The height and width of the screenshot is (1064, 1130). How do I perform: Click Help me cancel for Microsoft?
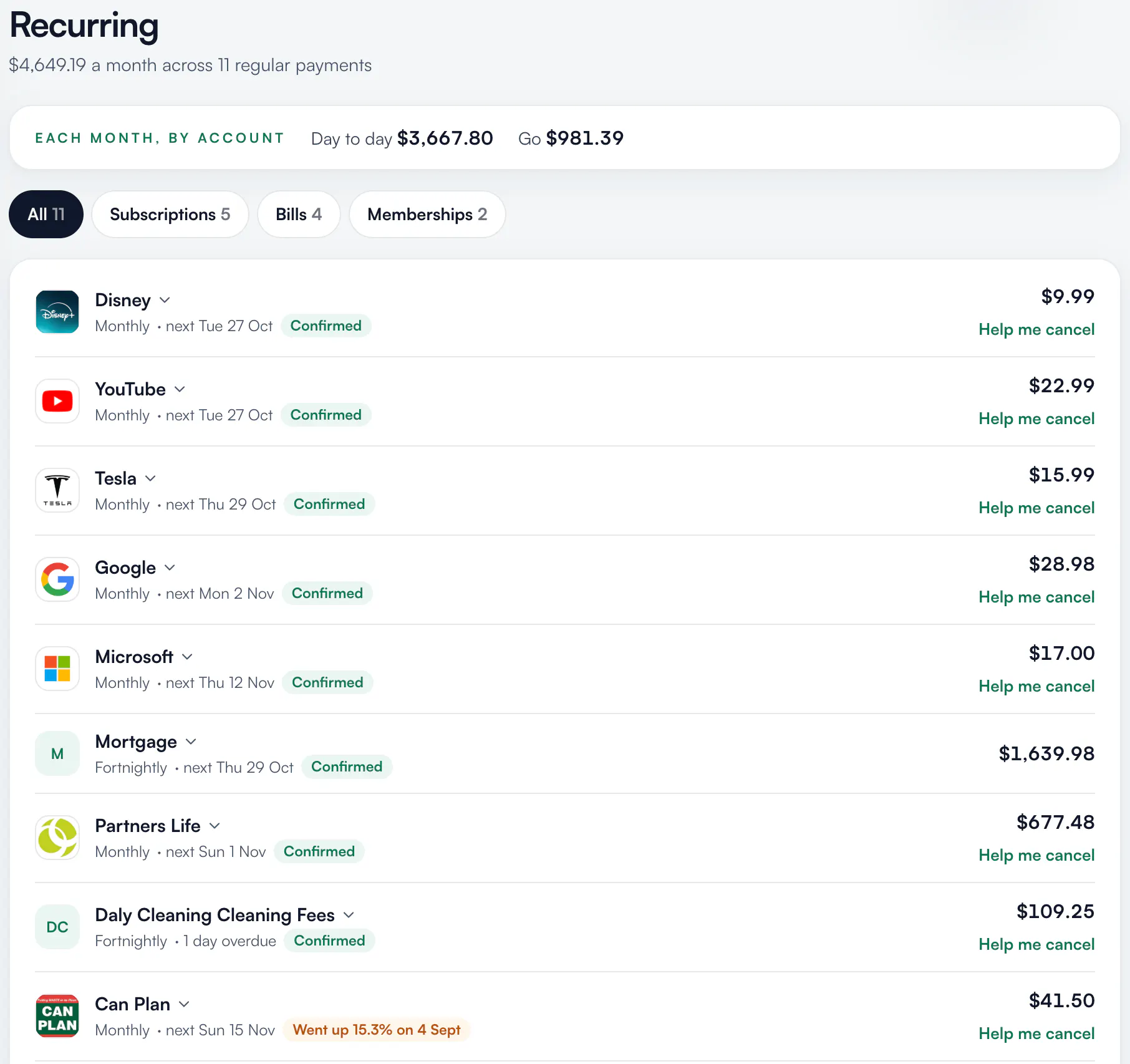point(1036,686)
